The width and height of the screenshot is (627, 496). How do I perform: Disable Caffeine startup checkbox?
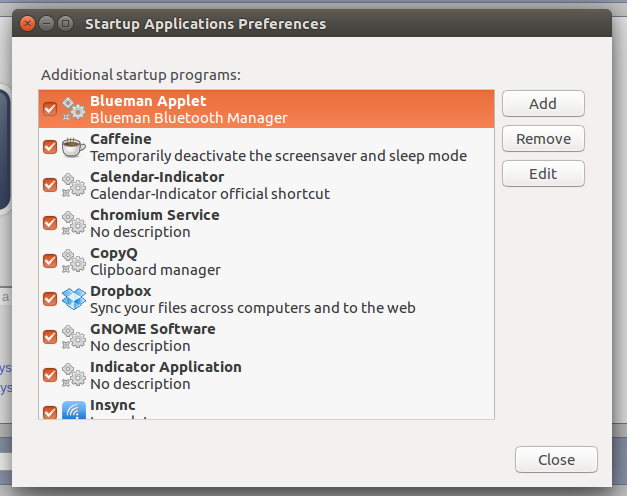coord(50,147)
